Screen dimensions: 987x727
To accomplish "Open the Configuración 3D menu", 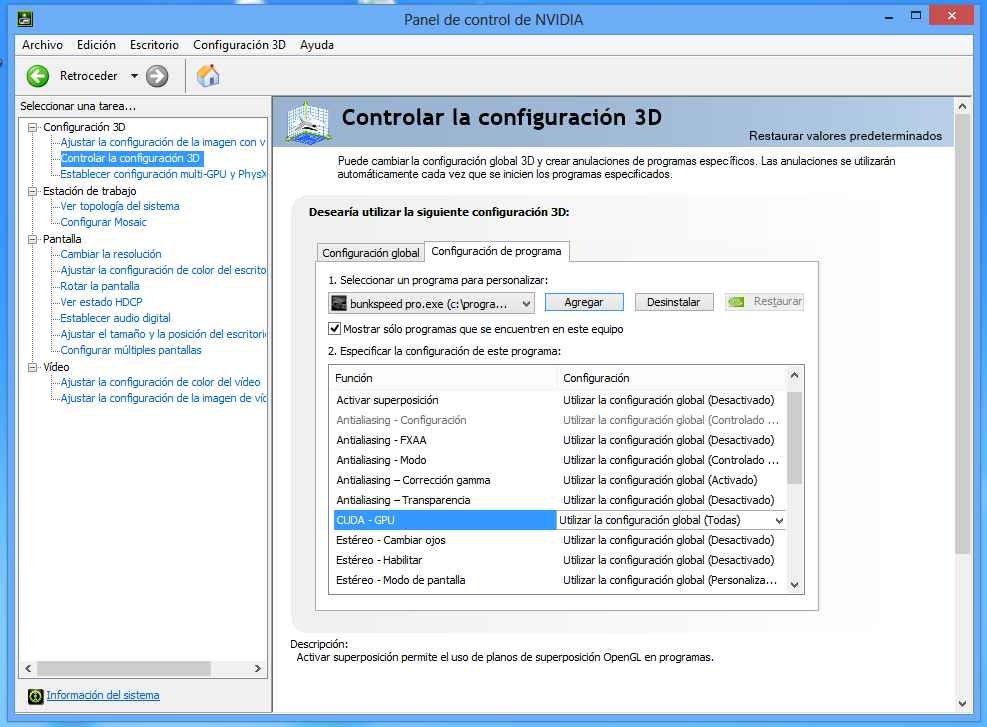I will pos(239,45).
